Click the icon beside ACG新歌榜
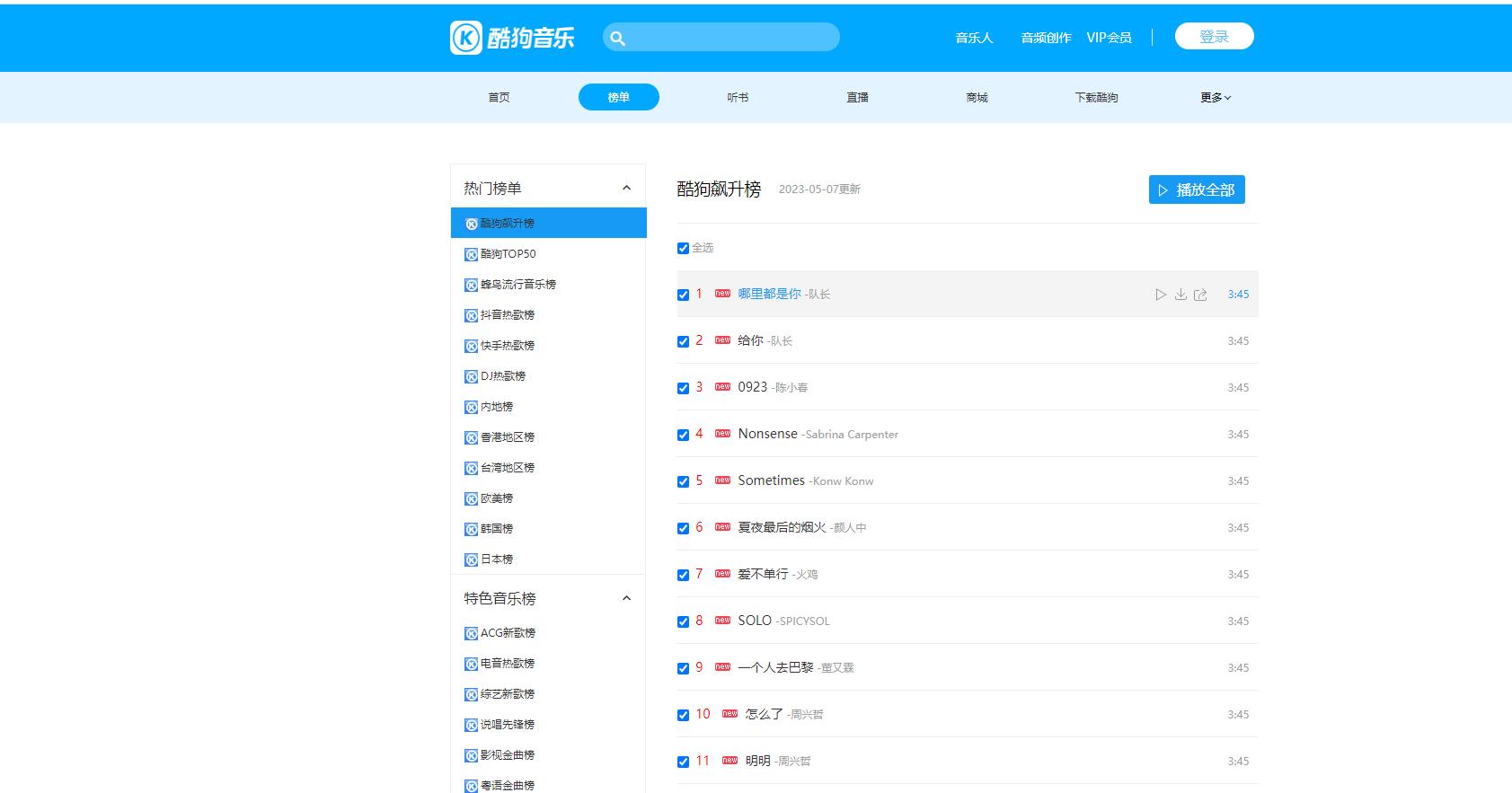1512x793 pixels. tap(471, 633)
